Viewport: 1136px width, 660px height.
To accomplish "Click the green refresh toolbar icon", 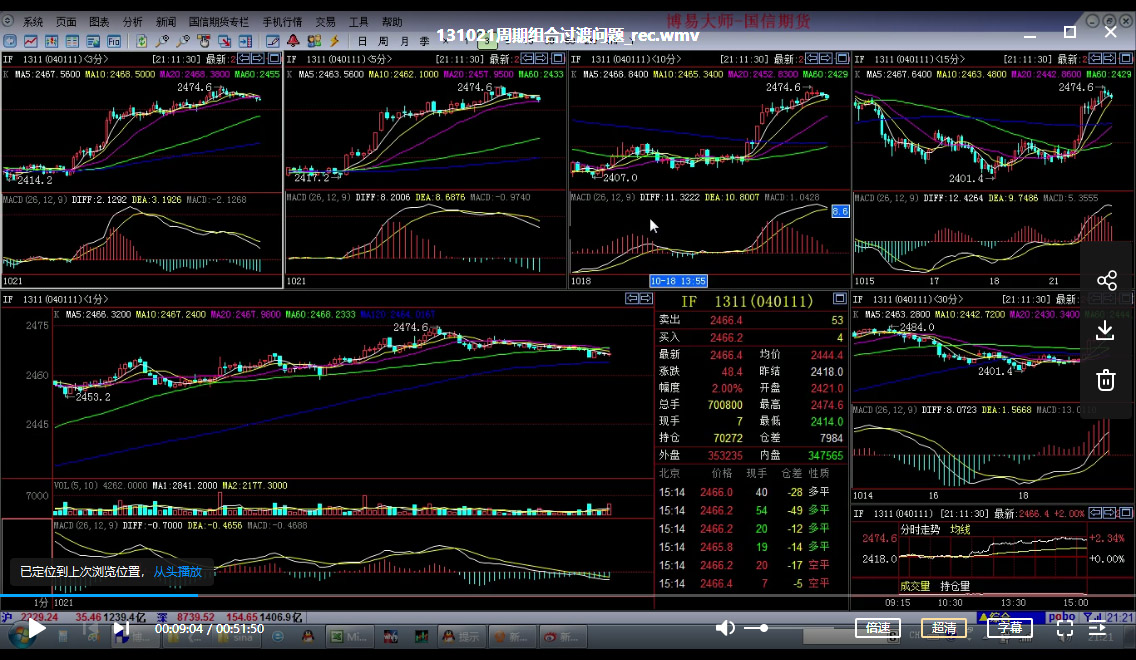I will click(141, 41).
